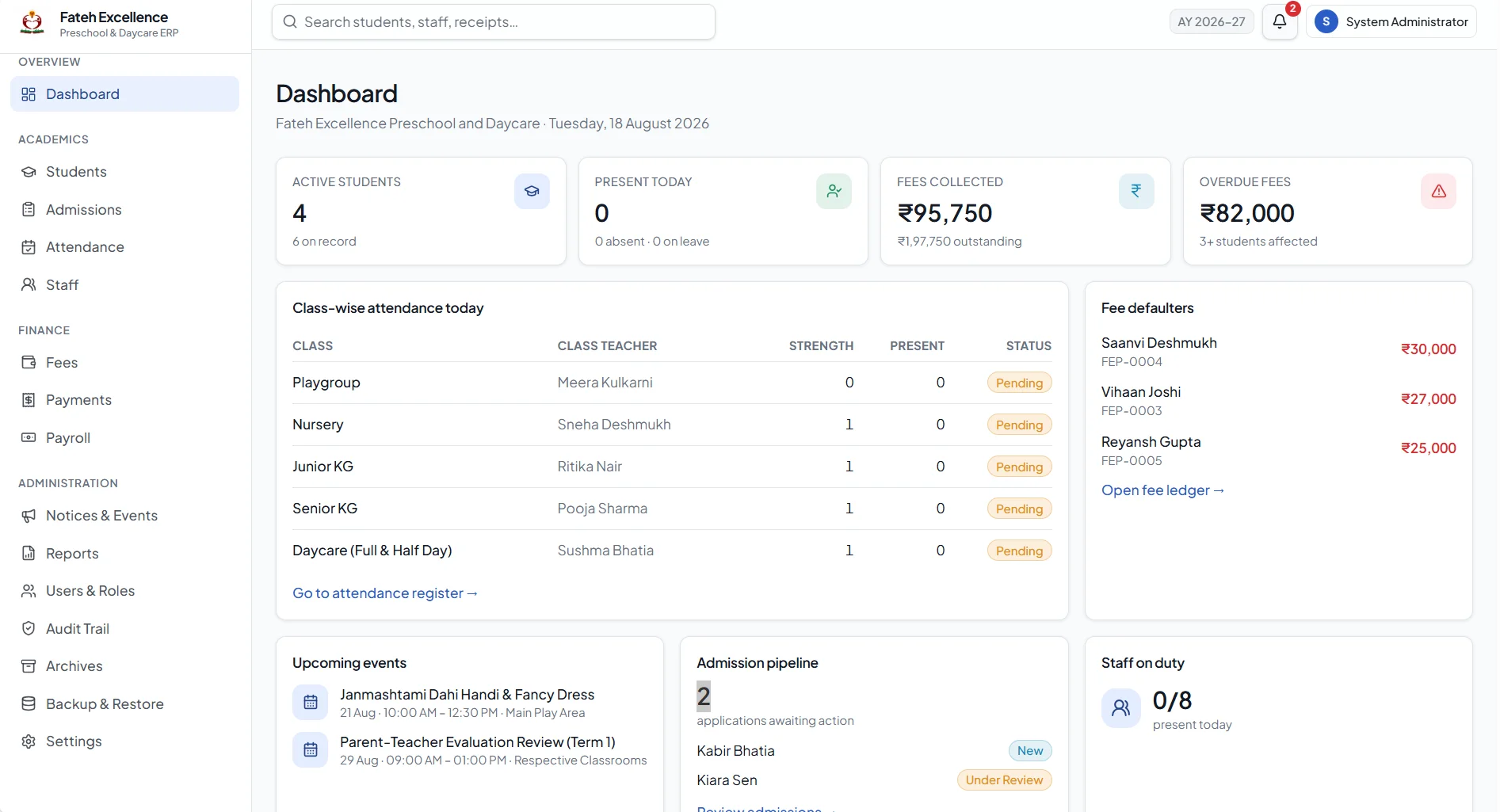Click Pending status badge for Senior KG

click(1019, 509)
